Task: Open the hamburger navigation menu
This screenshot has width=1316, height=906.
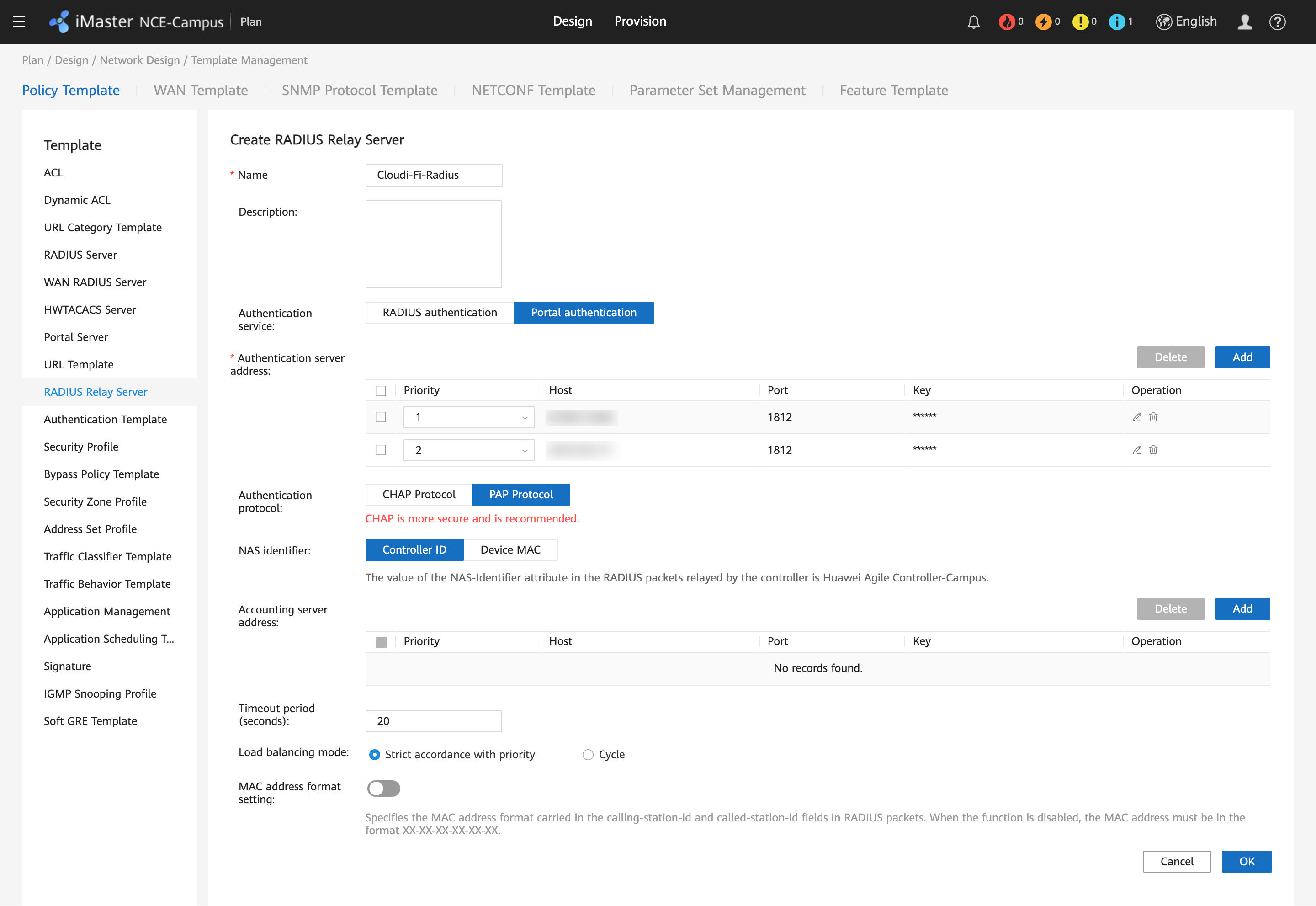Action: click(19, 21)
